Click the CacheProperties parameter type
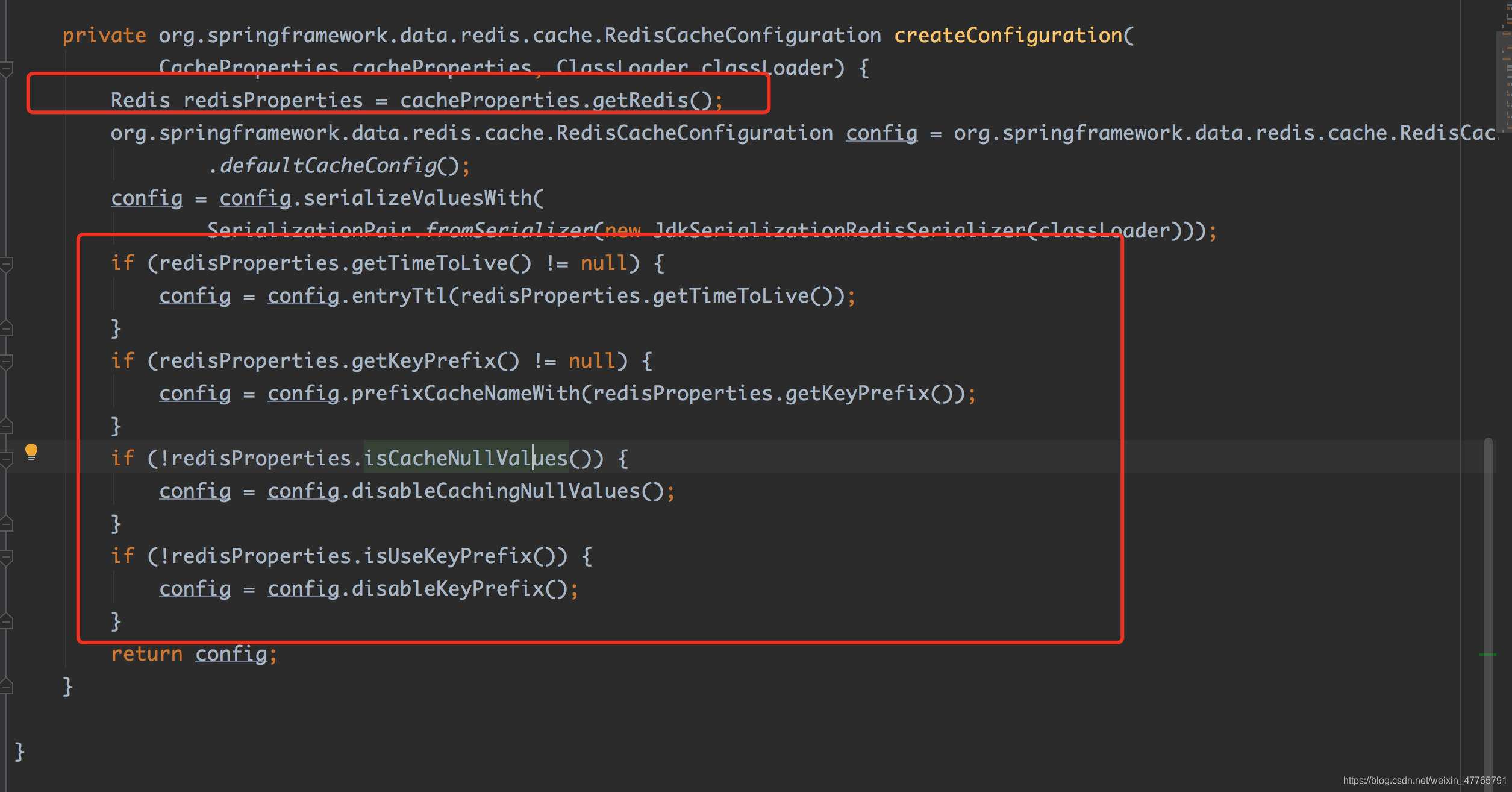Image resolution: width=1512 pixels, height=792 pixels. (249, 68)
